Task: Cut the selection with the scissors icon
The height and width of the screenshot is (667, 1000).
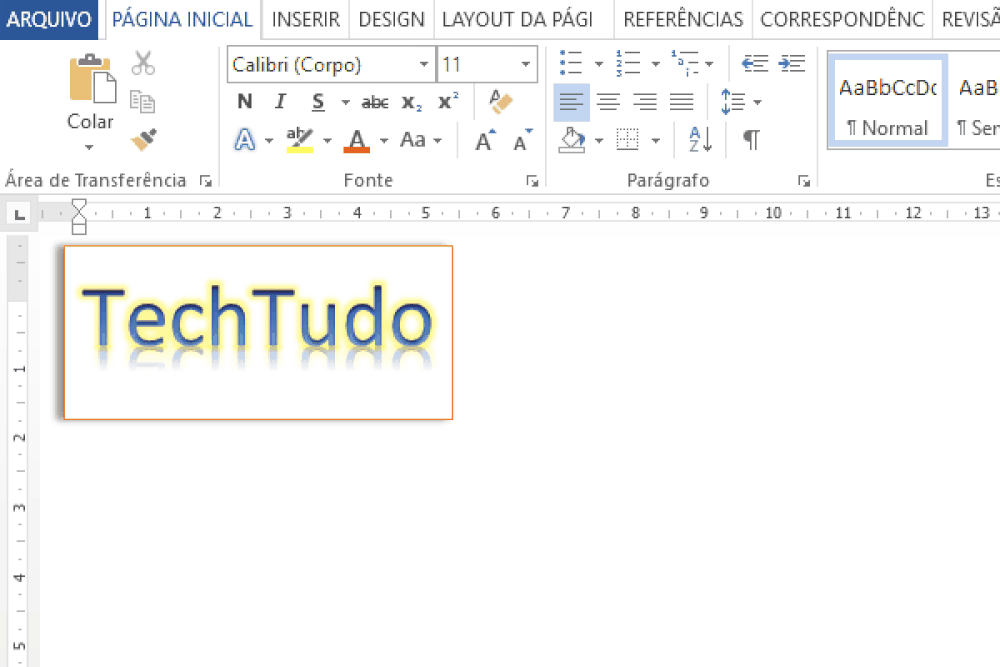Action: click(143, 63)
